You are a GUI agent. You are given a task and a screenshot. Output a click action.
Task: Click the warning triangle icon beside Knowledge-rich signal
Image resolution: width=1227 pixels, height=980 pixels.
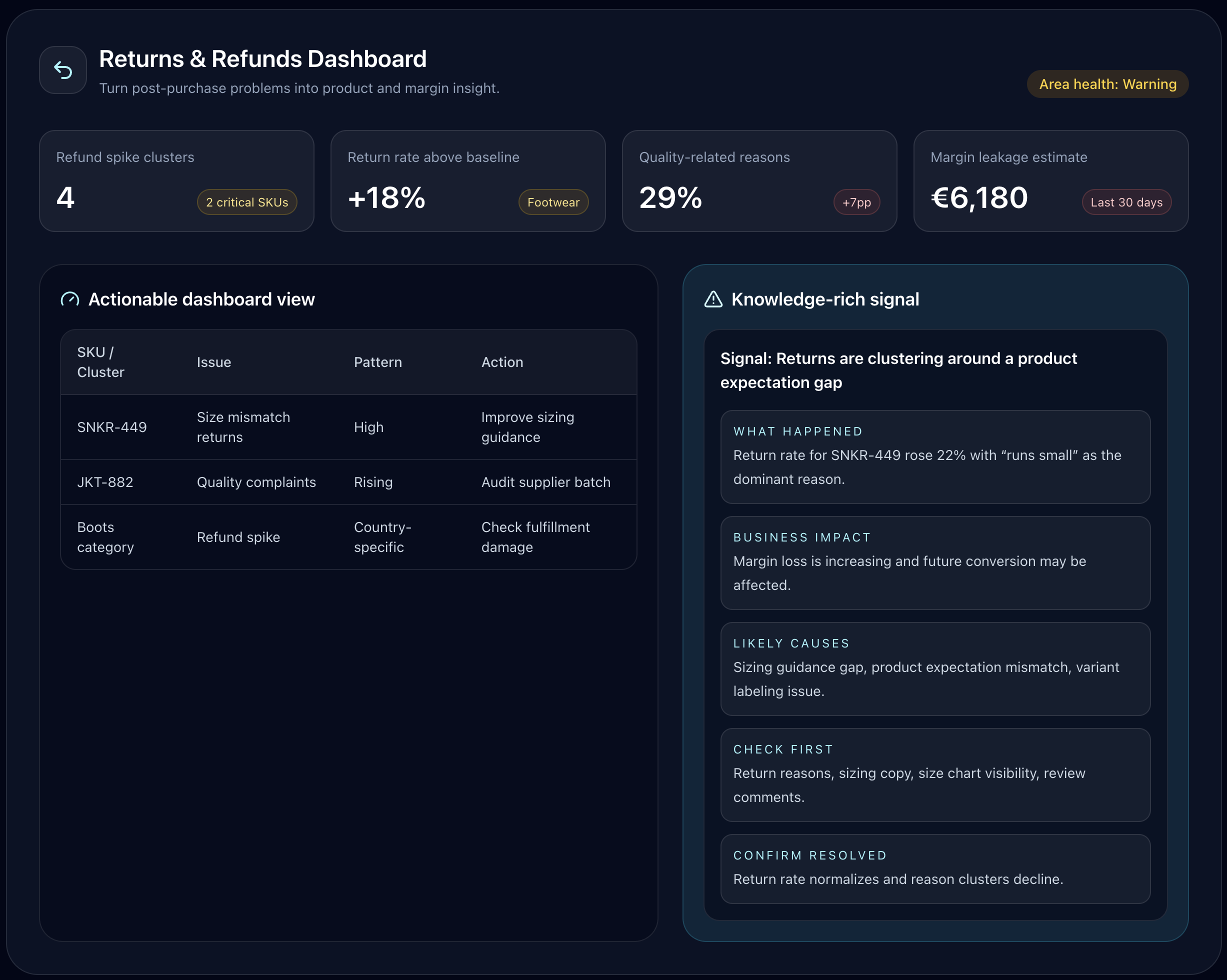(713, 299)
